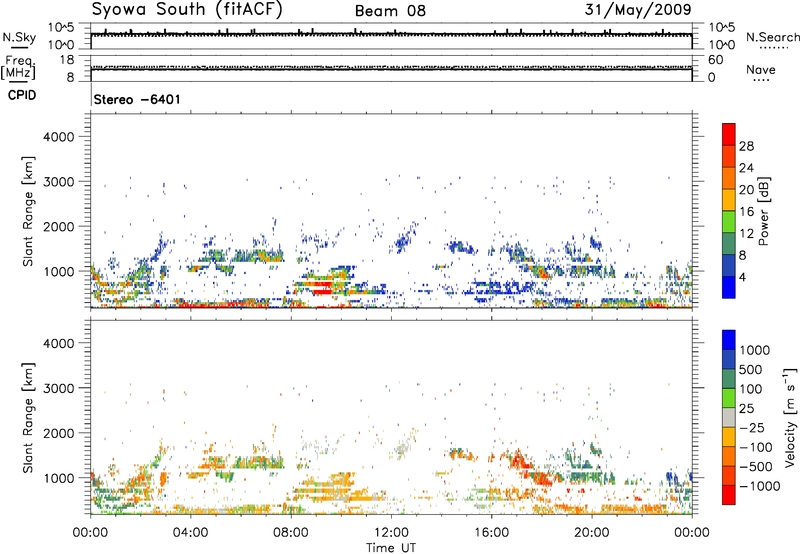Screen dimensions: 800x554
Task: Click the 'N.Search' legend label
Action: [772, 37]
